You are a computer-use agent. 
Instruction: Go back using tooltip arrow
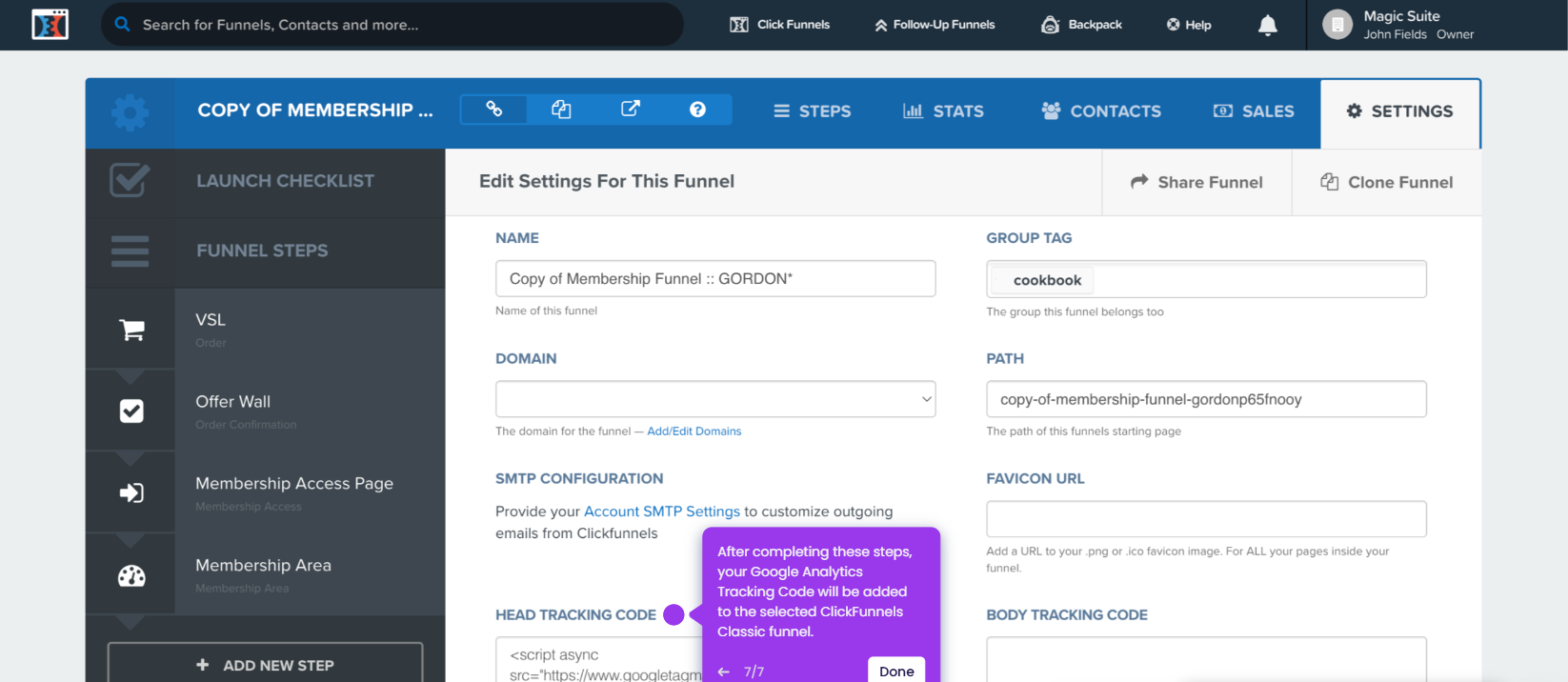[724, 672]
